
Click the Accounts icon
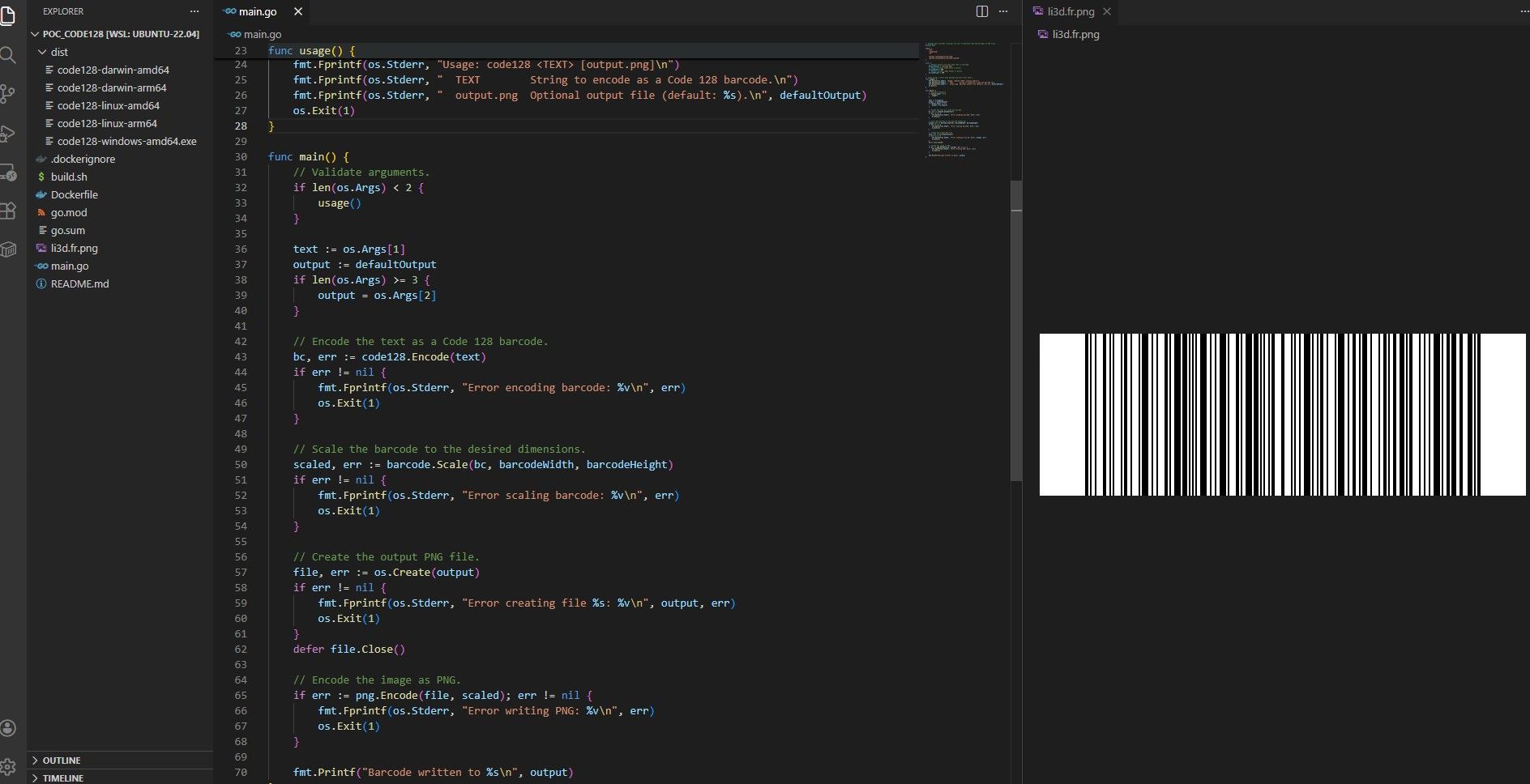coord(8,728)
